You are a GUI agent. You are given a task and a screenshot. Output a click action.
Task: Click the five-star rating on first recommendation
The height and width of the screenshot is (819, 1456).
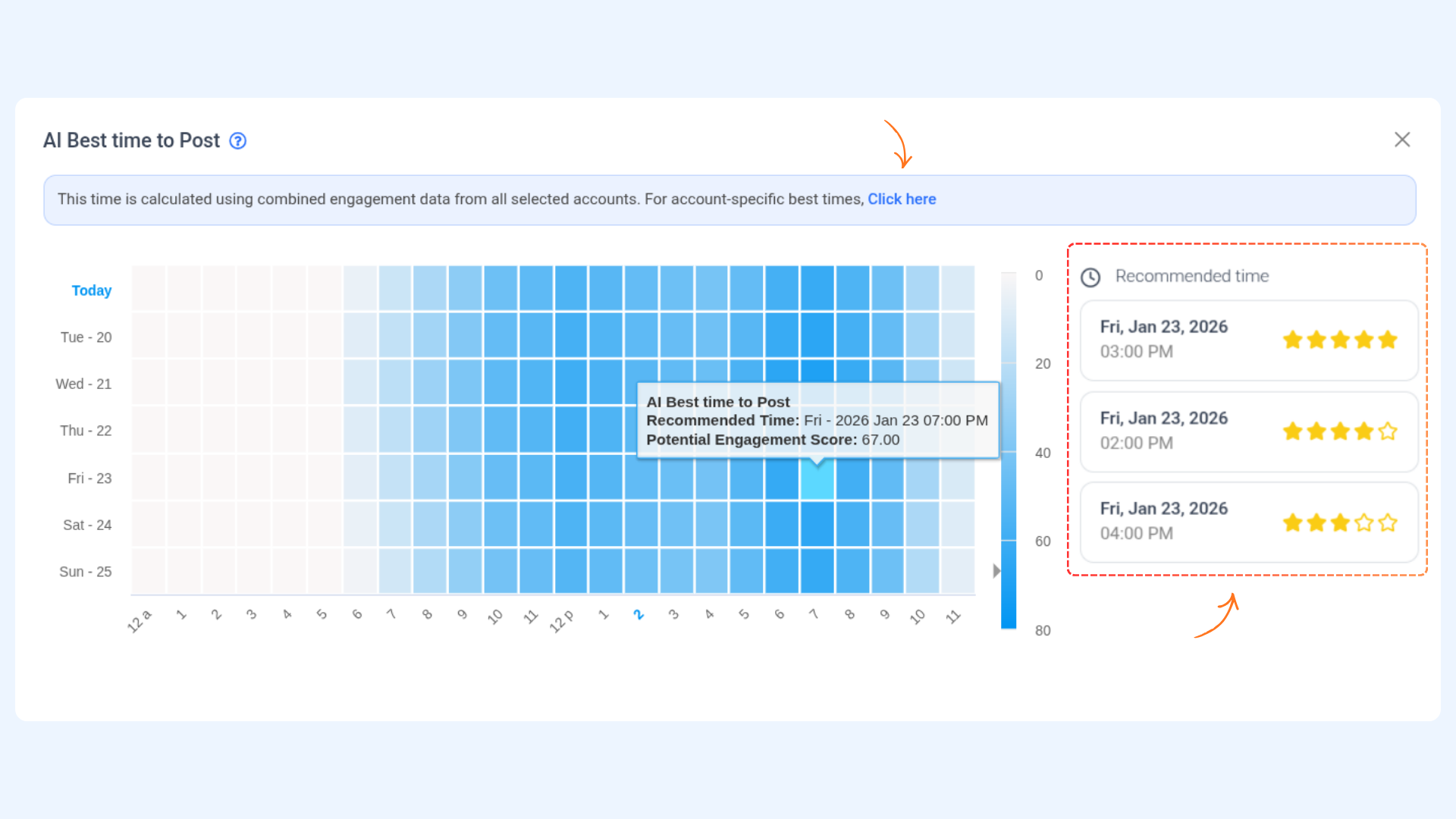coord(1340,340)
